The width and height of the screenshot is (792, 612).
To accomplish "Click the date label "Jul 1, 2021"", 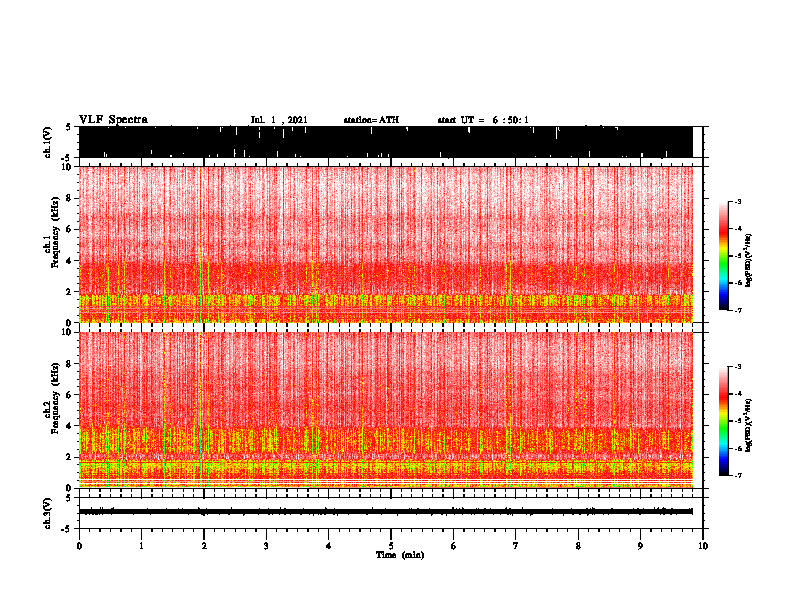I will point(279,120).
